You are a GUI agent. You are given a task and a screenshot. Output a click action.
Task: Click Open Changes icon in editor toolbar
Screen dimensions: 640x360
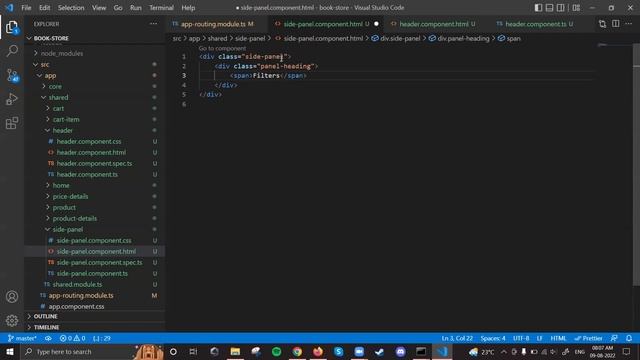click(x=602, y=24)
